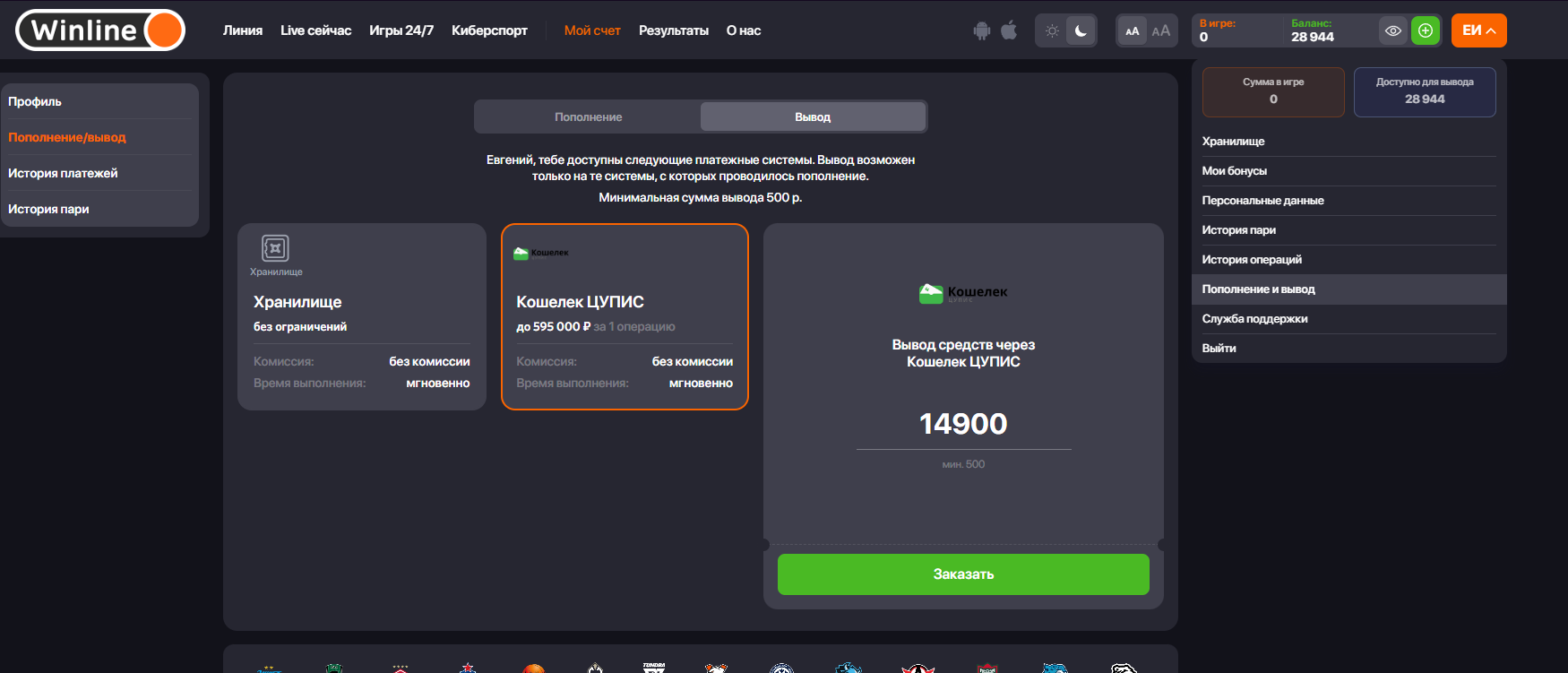
Task: Click the withdrawal amount field 14900
Action: (x=963, y=424)
